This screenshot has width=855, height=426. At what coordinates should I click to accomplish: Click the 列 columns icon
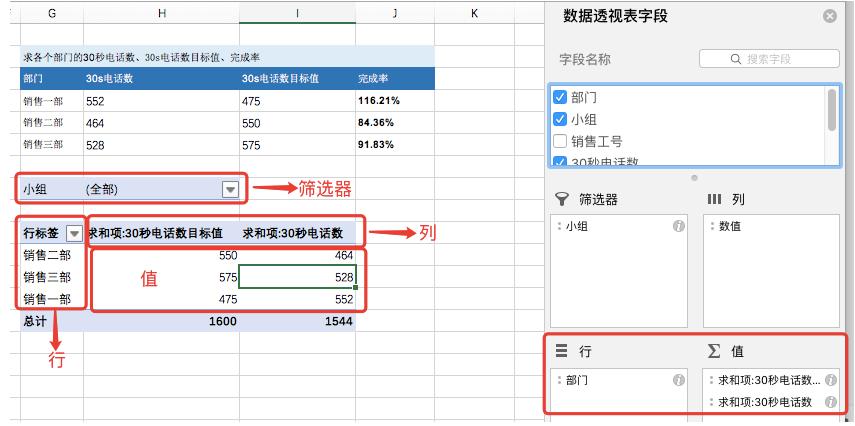[x=714, y=199]
